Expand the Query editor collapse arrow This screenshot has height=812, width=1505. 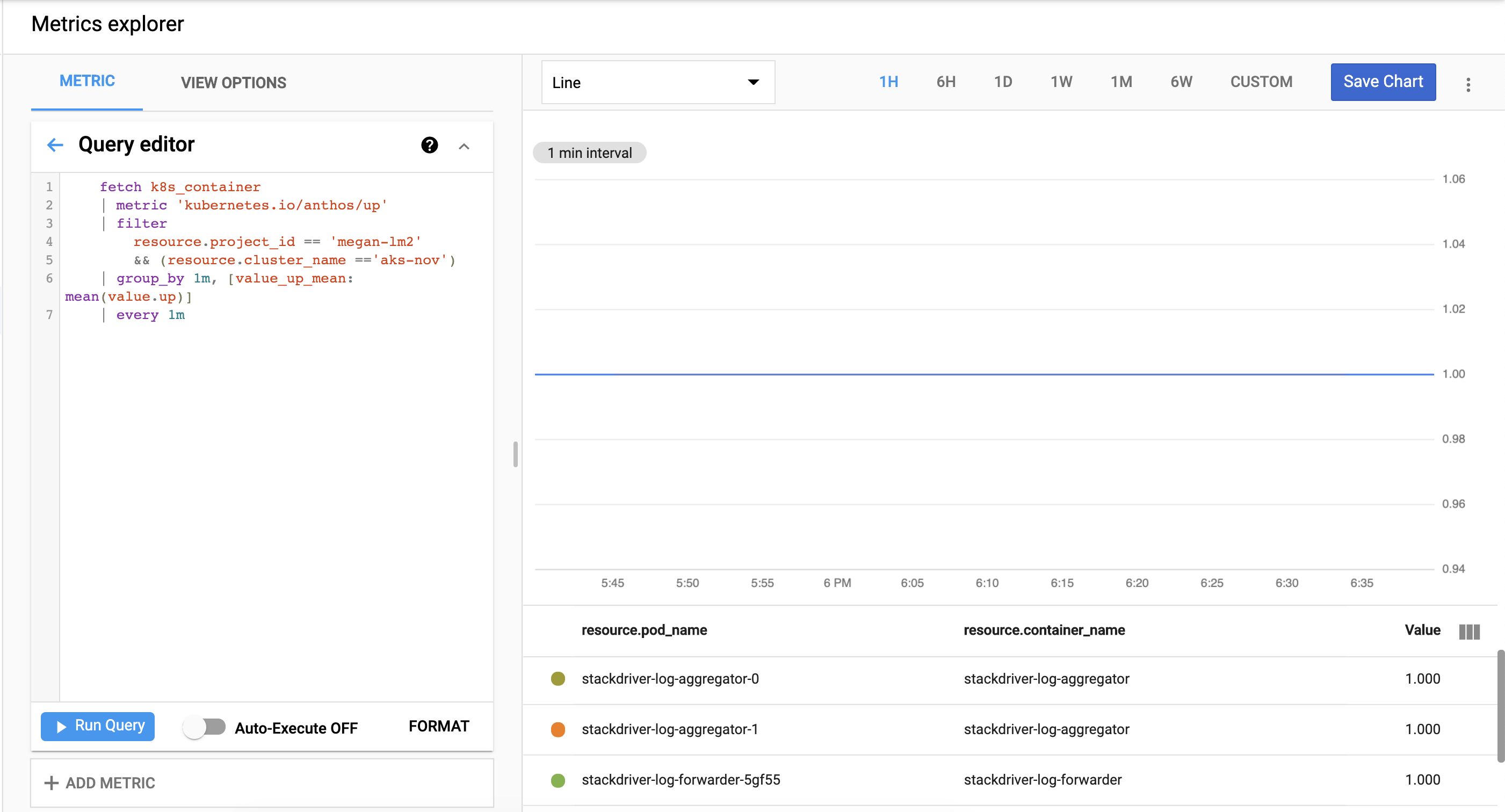(465, 145)
